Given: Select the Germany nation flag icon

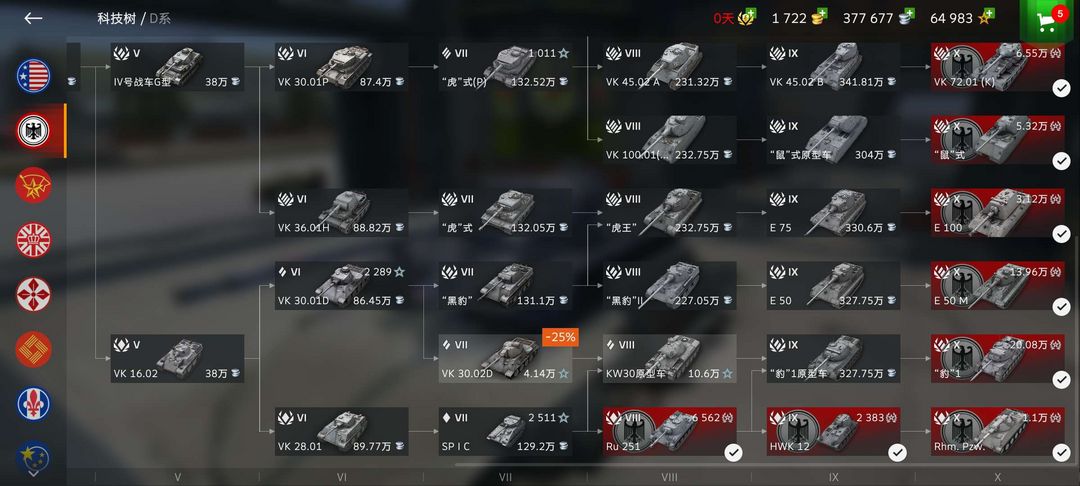Looking at the screenshot, I should coord(33,131).
